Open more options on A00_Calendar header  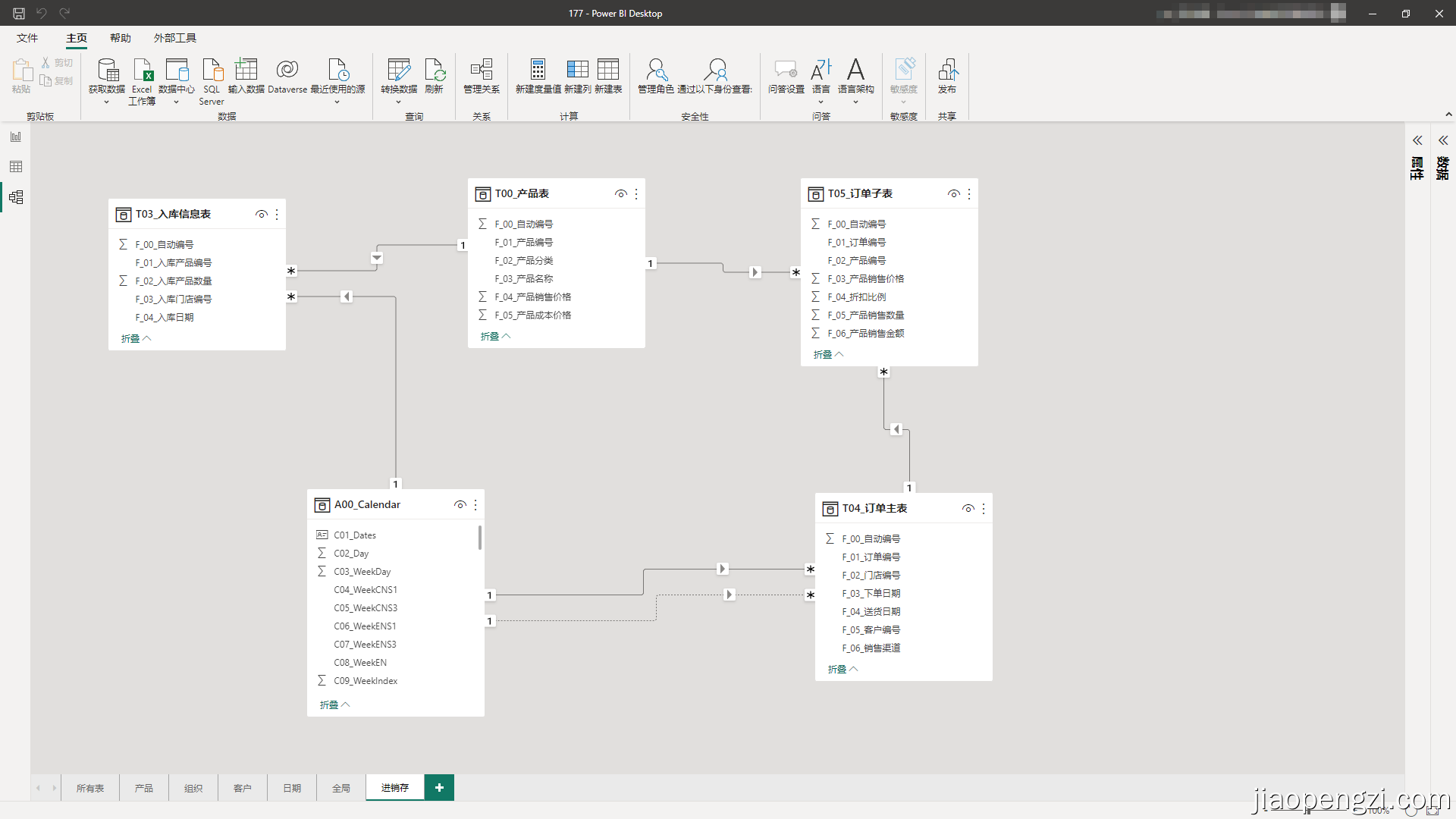pyautogui.click(x=475, y=505)
